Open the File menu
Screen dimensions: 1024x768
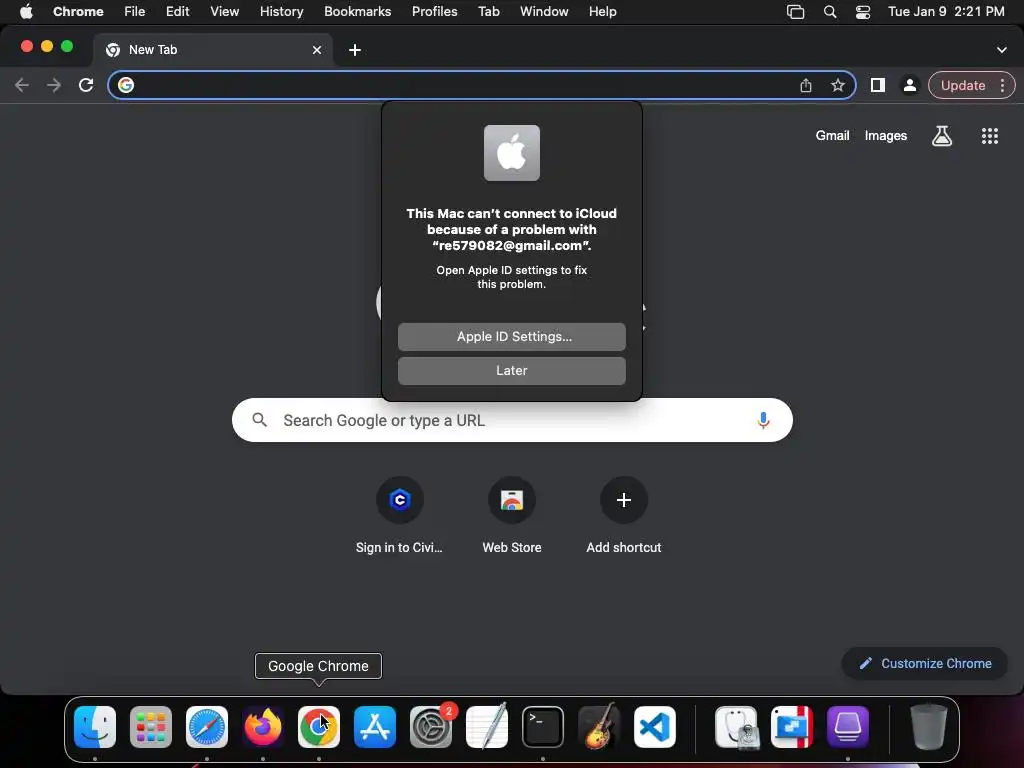(135, 12)
